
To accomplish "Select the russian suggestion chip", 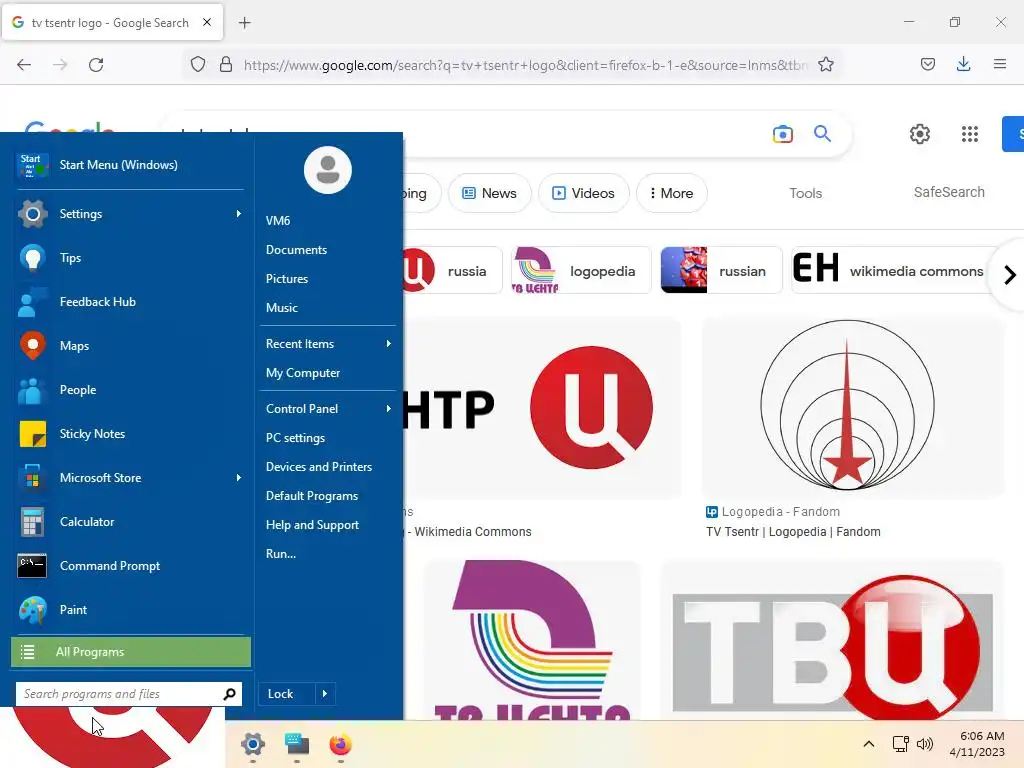I will pos(721,270).
